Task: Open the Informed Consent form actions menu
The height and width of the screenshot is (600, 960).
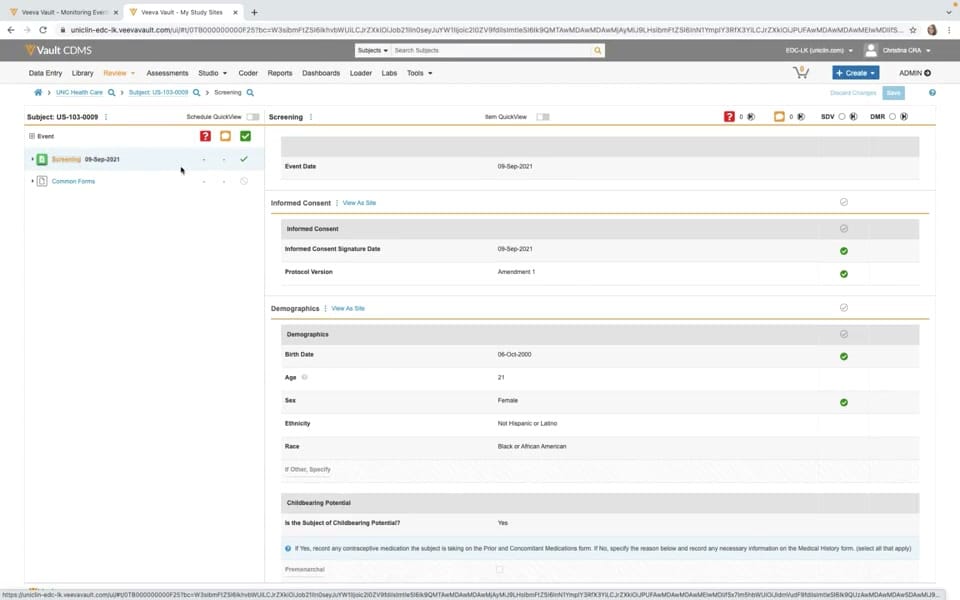Action: click(x=337, y=203)
